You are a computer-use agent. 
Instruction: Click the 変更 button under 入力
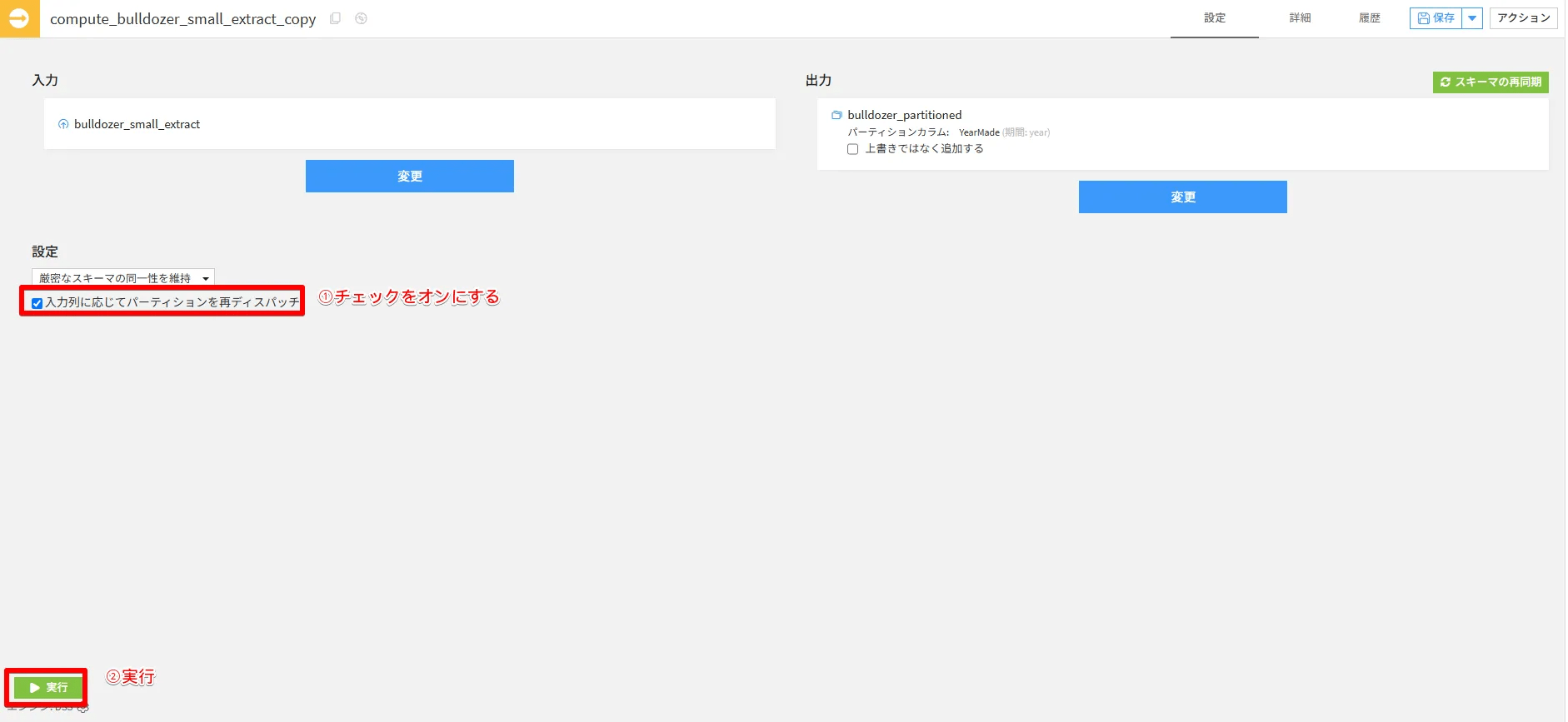click(x=410, y=177)
